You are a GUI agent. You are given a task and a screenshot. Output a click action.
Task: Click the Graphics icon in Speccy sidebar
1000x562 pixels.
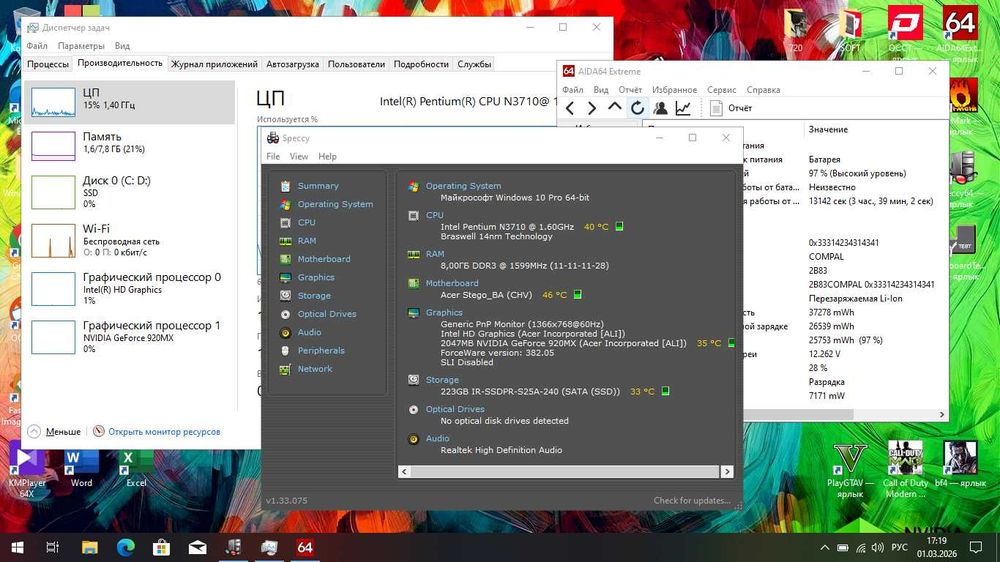[x=285, y=277]
